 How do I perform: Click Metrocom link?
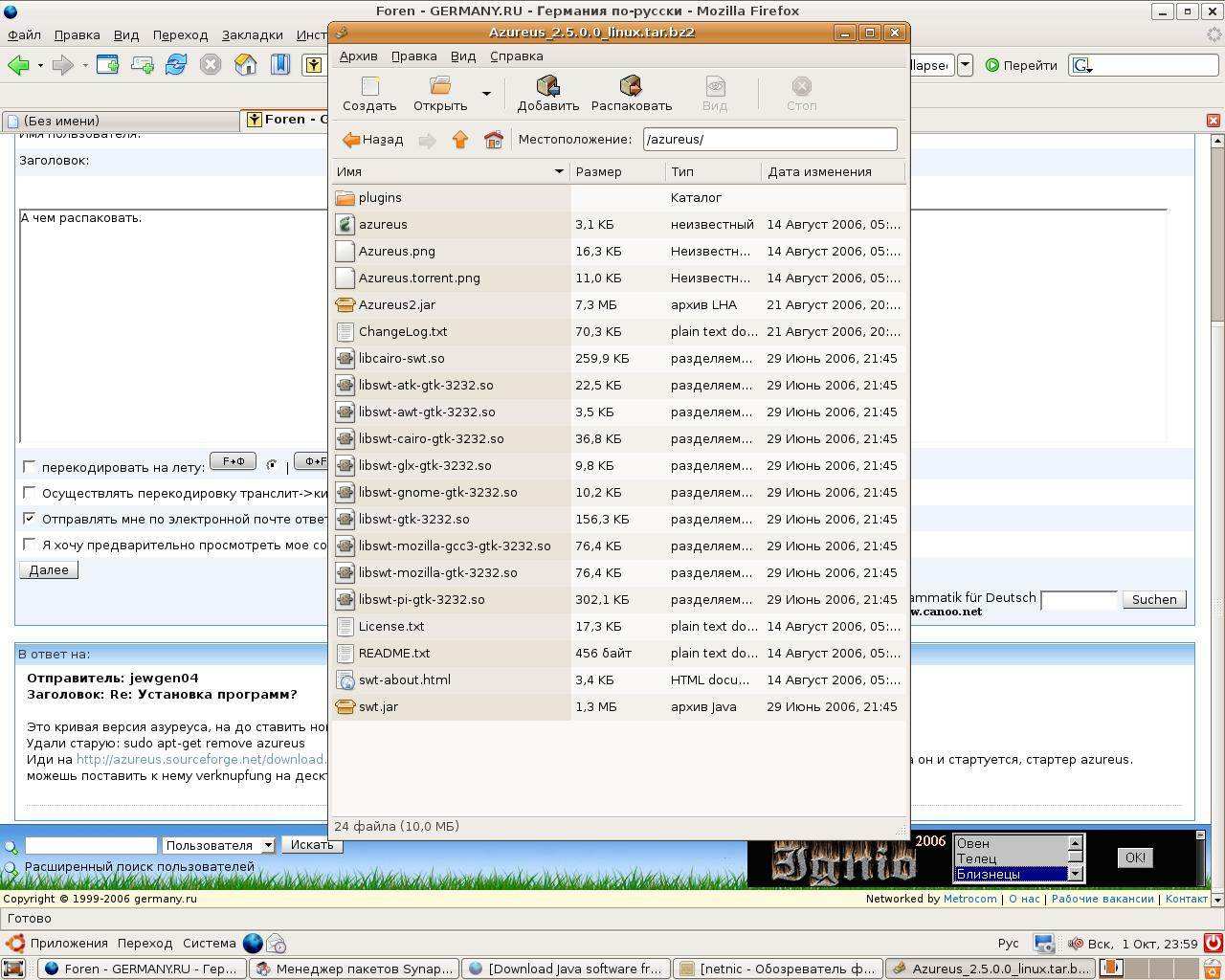pos(970,899)
